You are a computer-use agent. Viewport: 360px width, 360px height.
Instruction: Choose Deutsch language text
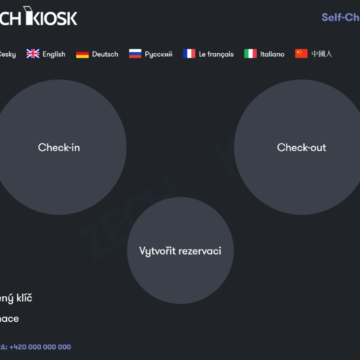(105, 54)
